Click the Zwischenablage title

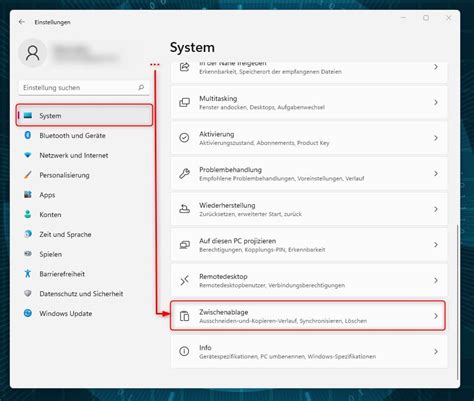click(224, 312)
